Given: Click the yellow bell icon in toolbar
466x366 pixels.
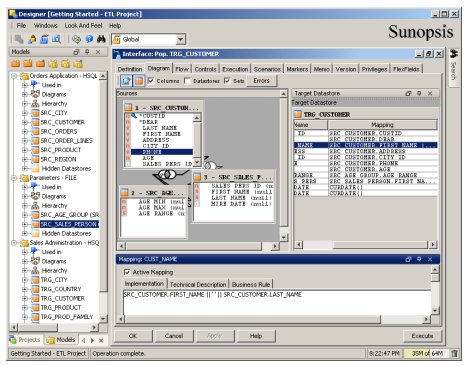Looking at the screenshot, I should (32, 39).
